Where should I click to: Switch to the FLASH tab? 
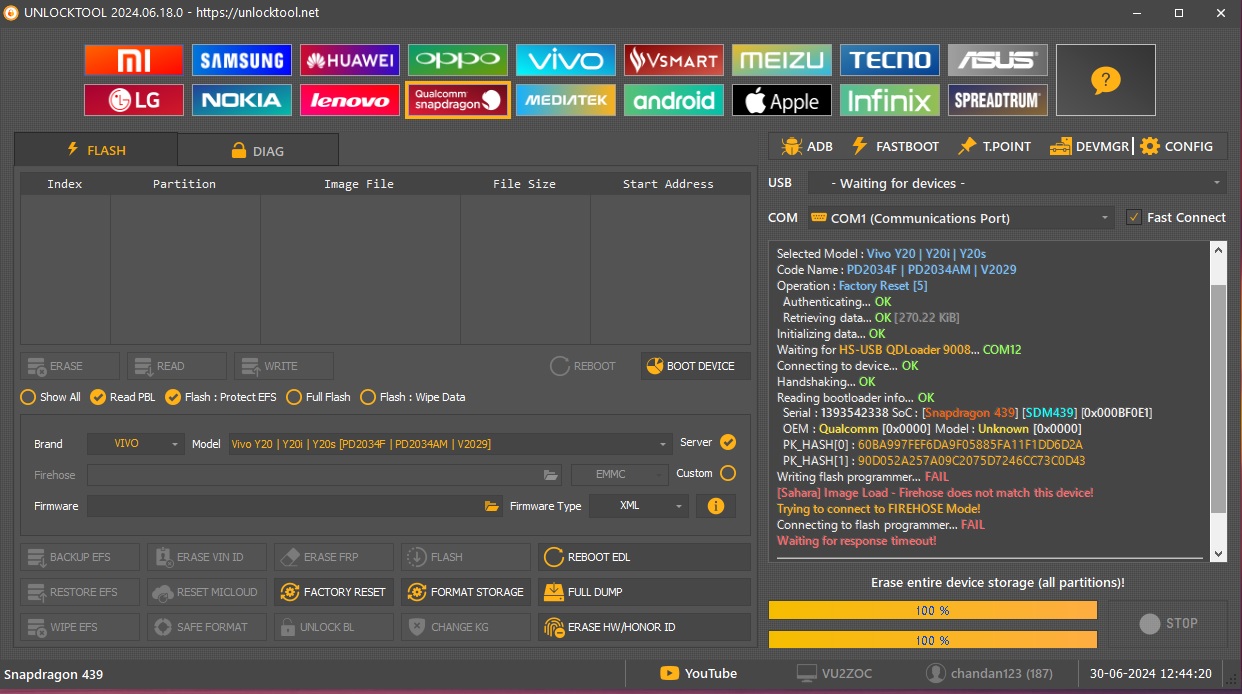click(x=96, y=150)
